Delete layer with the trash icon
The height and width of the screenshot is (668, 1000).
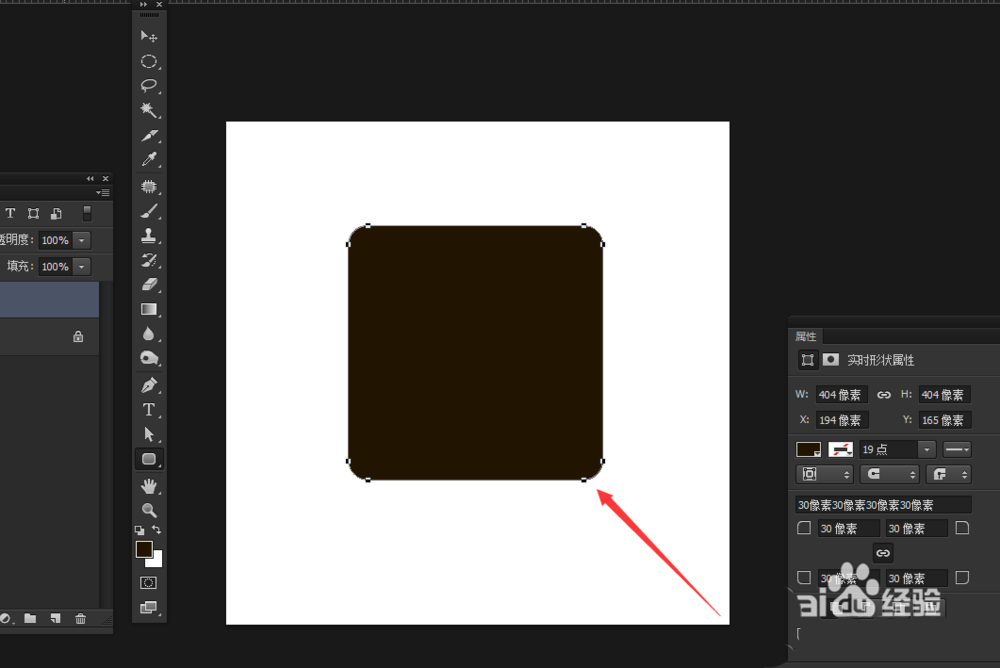click(80, 618)
